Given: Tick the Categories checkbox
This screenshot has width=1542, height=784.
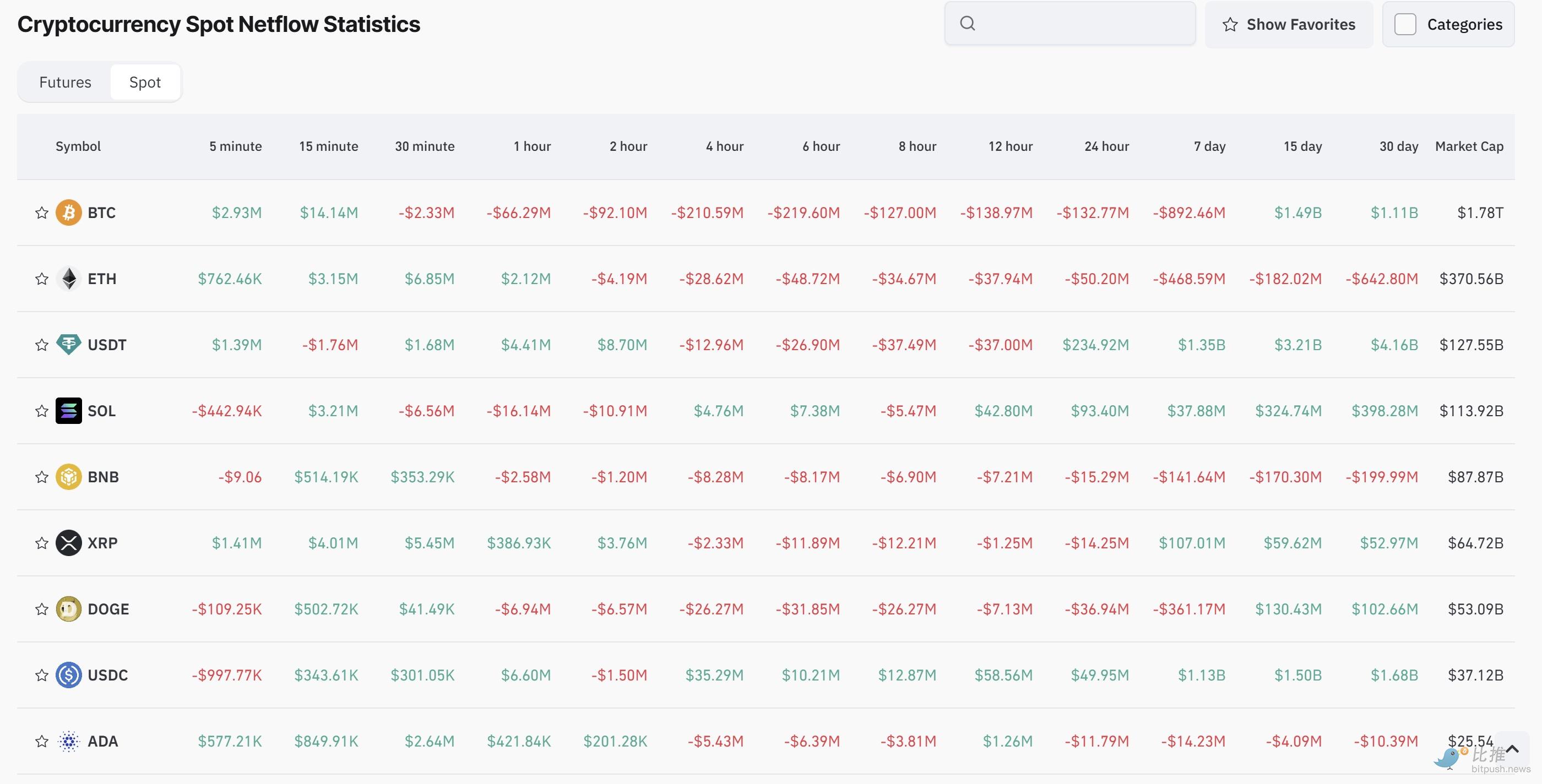Looking at the screenshot, I should pyautogui.click(x=1405, y=24).
